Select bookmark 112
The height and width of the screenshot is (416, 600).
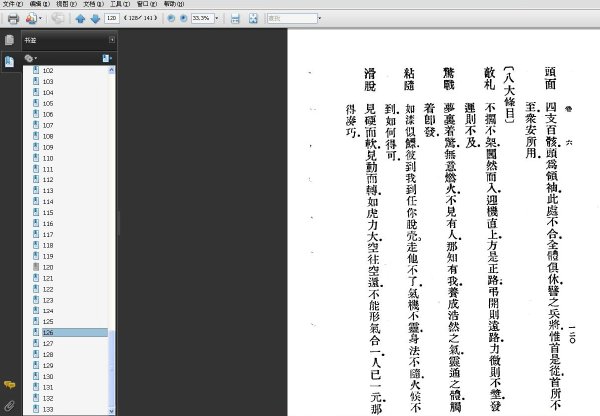[x=48, y=179]
